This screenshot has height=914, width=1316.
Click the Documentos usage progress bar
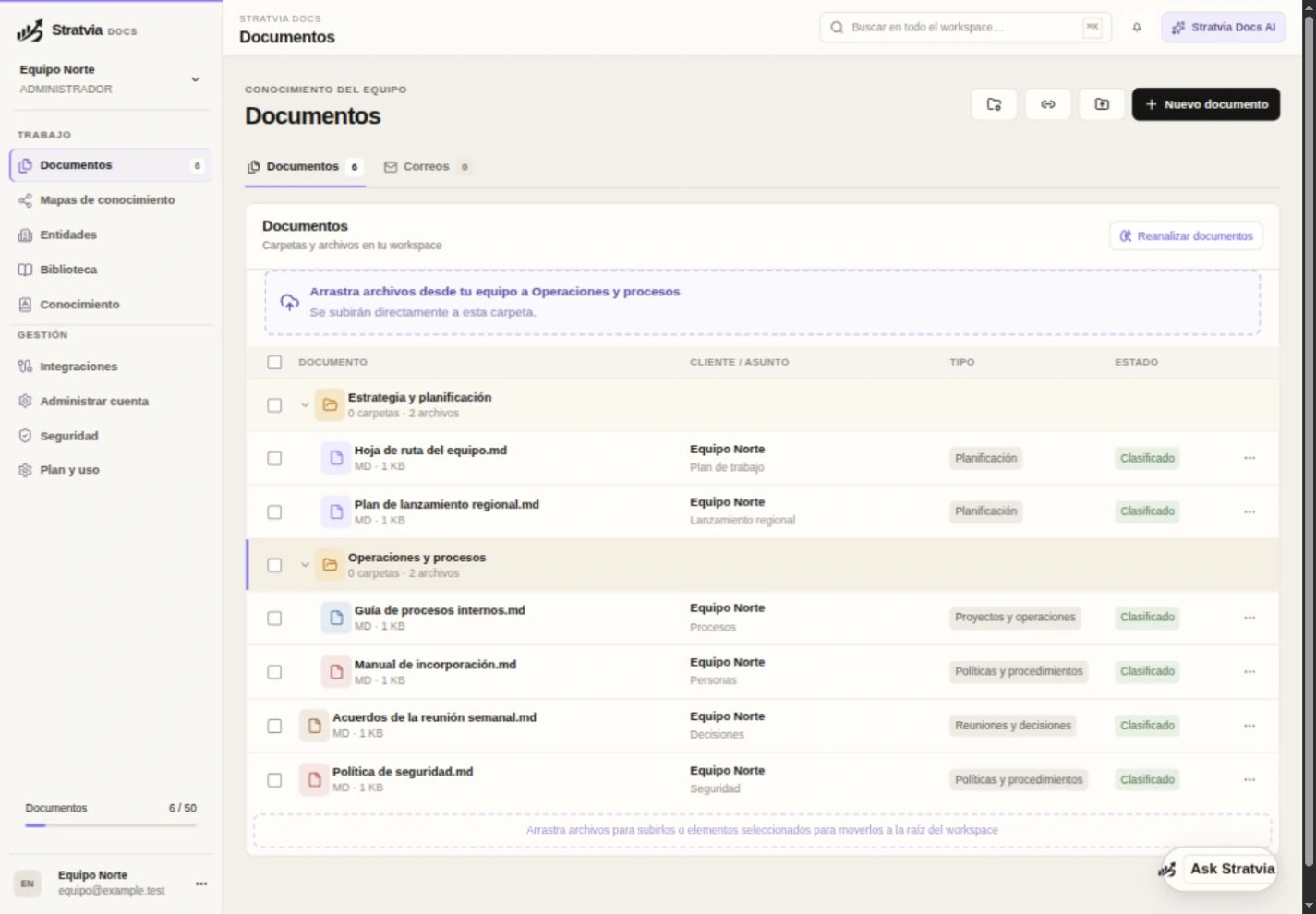pyautogui.click(x=111, y=825)
